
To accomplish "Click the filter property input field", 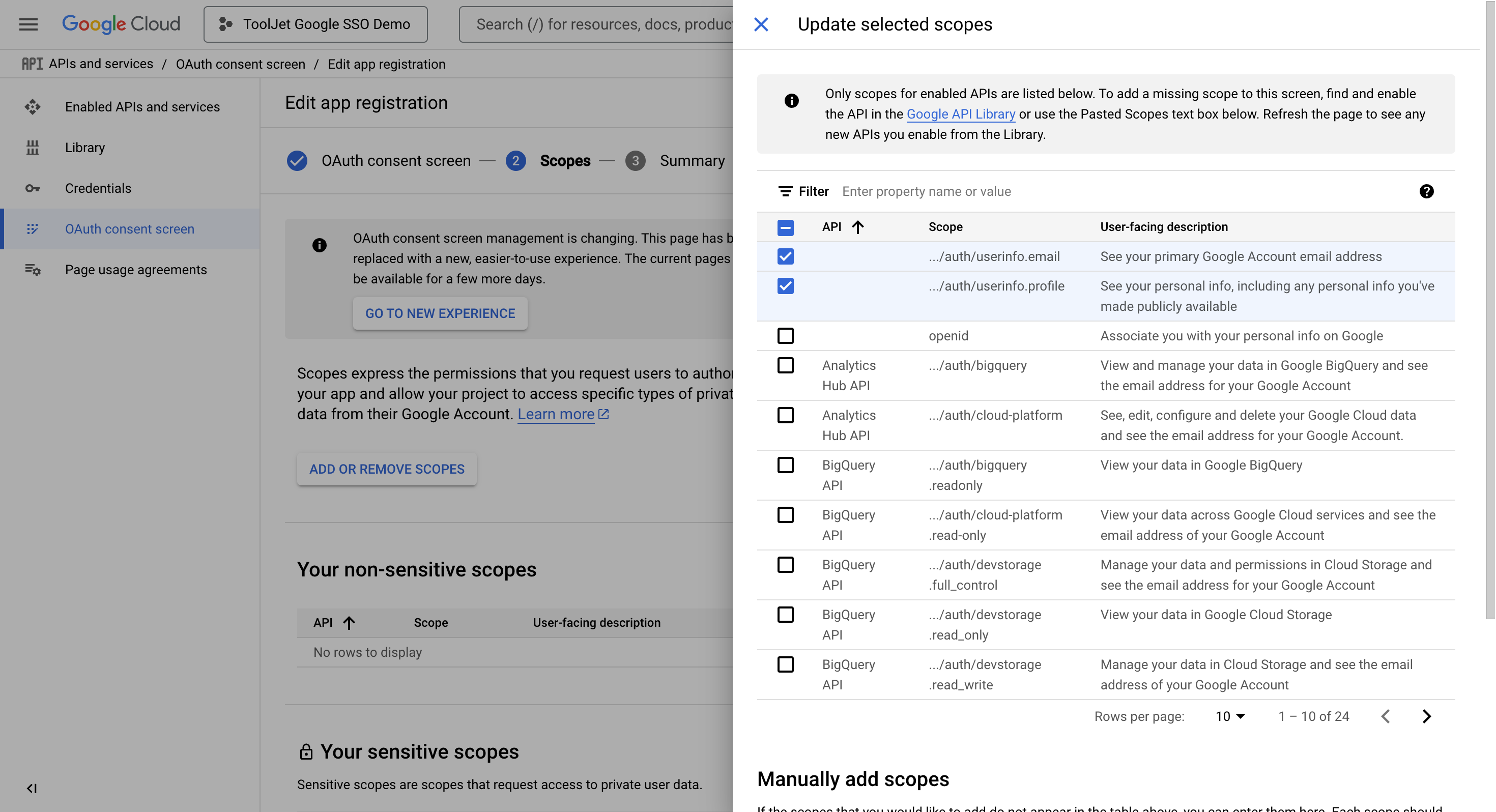I will pyautogui.click(x=1103, y=191).
